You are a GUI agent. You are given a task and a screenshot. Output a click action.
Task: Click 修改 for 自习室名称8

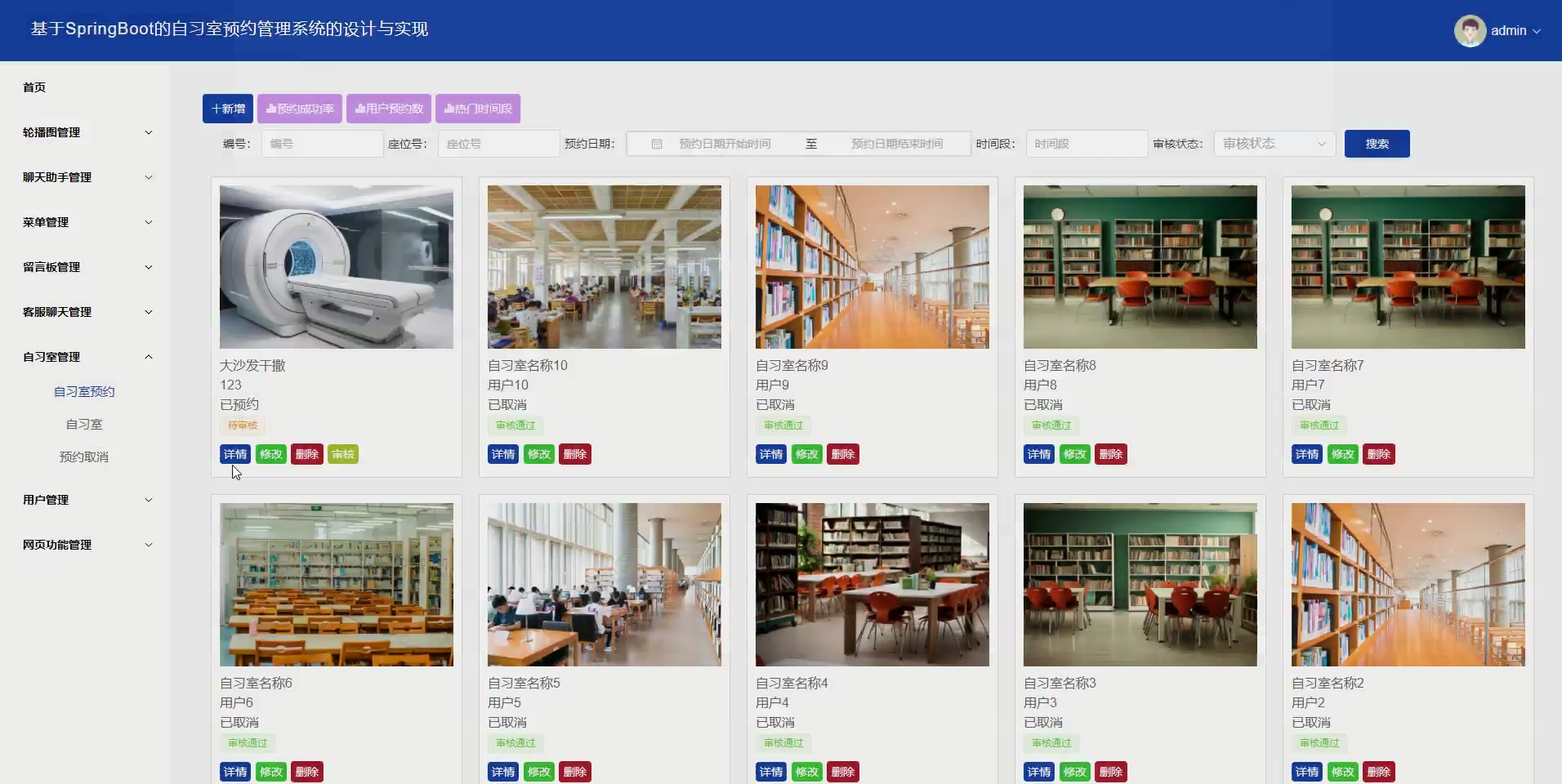click(x=1075, y=454)
